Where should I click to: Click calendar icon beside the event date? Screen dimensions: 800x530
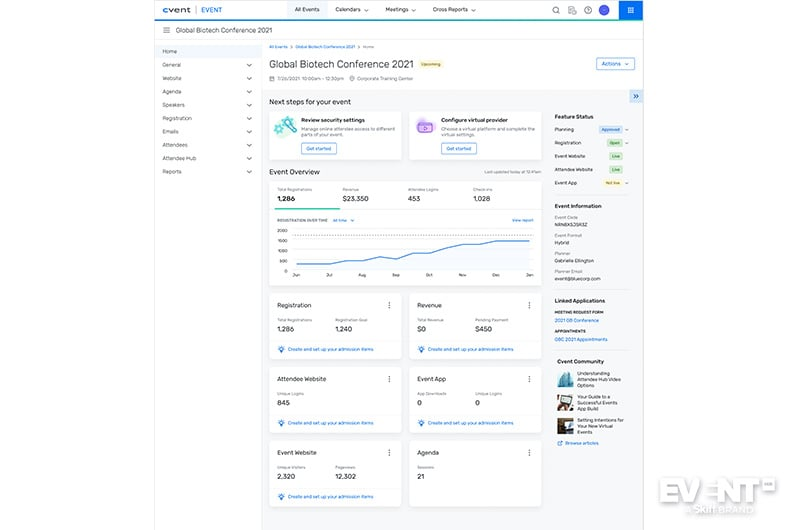point(272,79)
